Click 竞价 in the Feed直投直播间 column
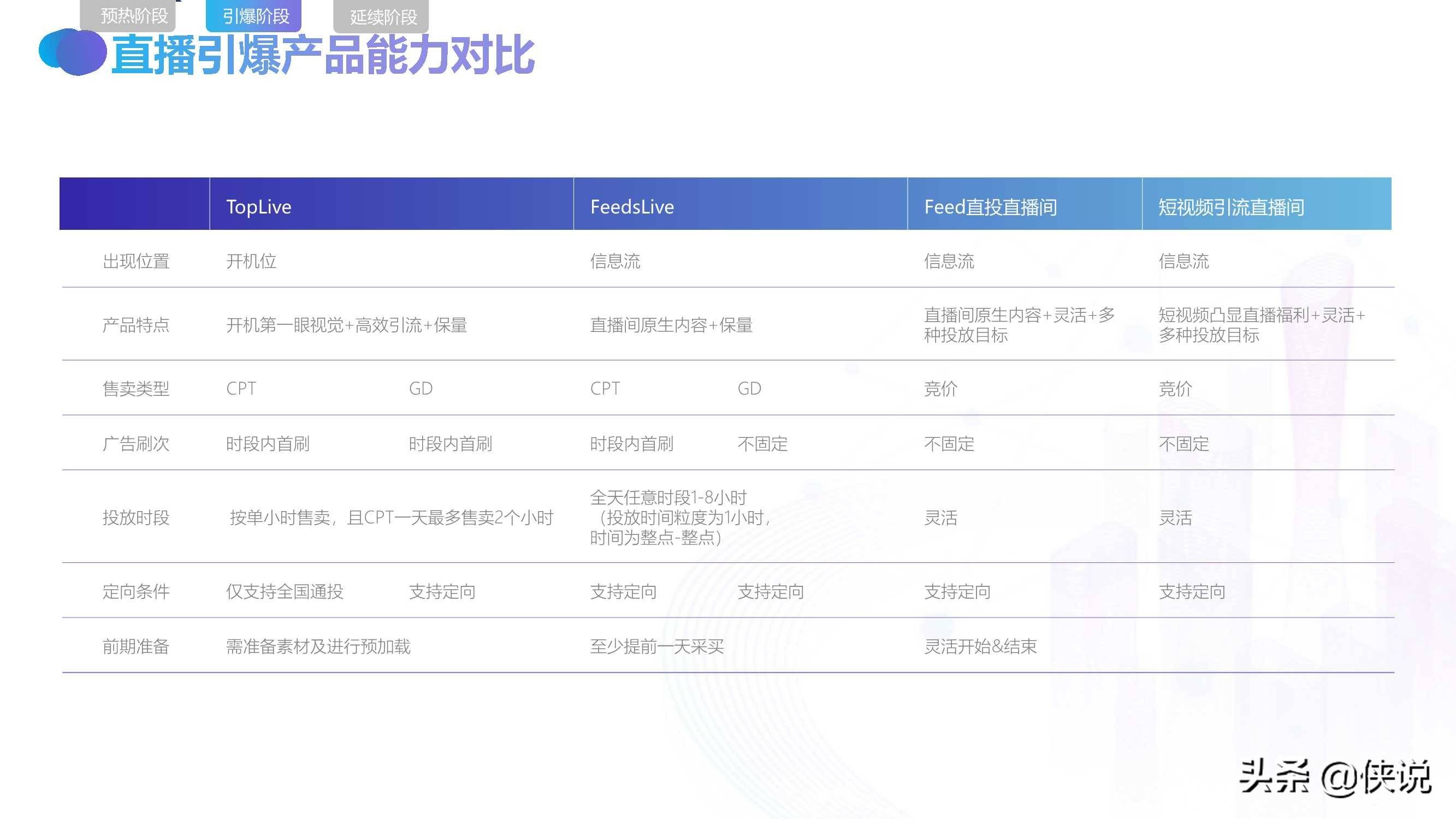This screenshot has width=1456, height=819. coord(940,388)
